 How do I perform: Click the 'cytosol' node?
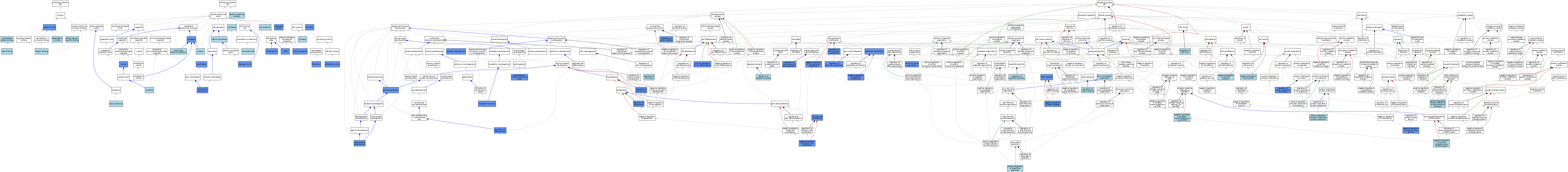[x=200, y=52]
